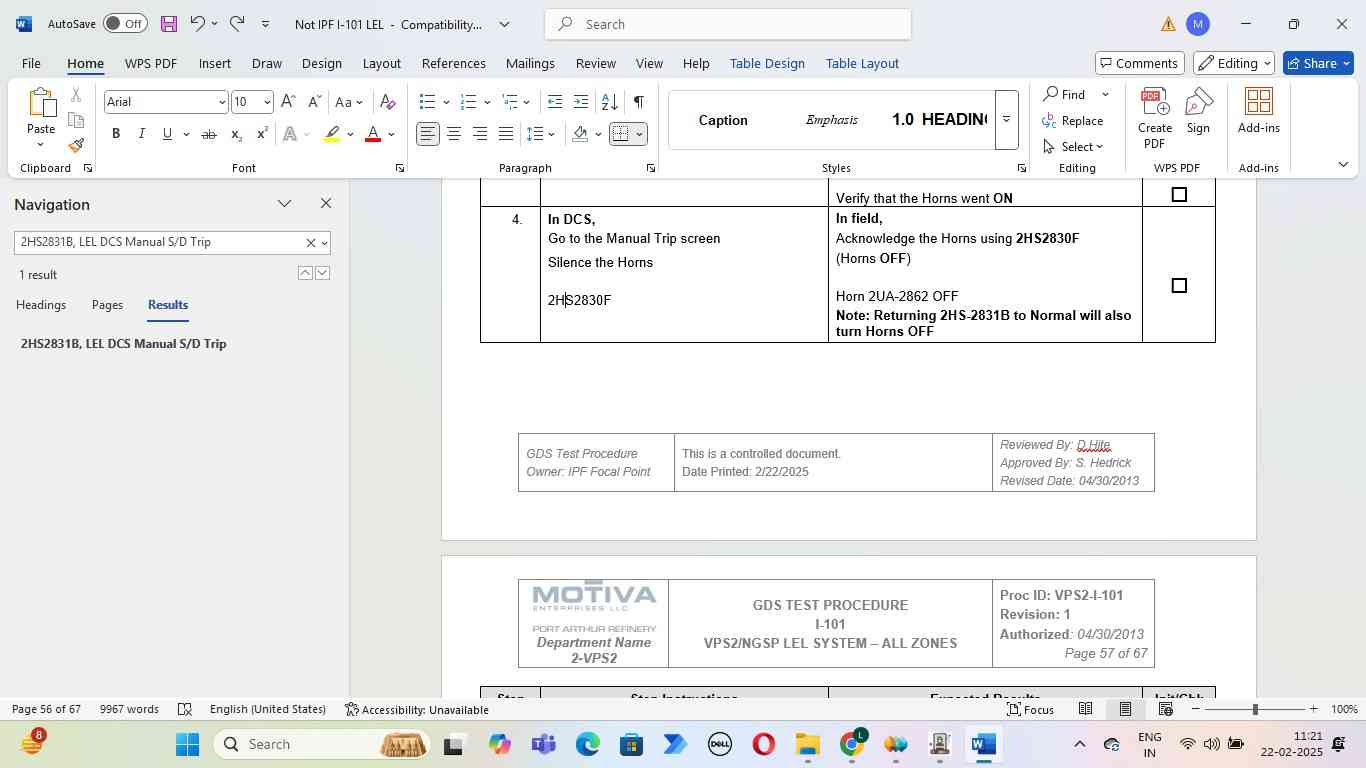Click the Format Painter icon
This screenshot has width=1366, height=768.
pos(76,145)
